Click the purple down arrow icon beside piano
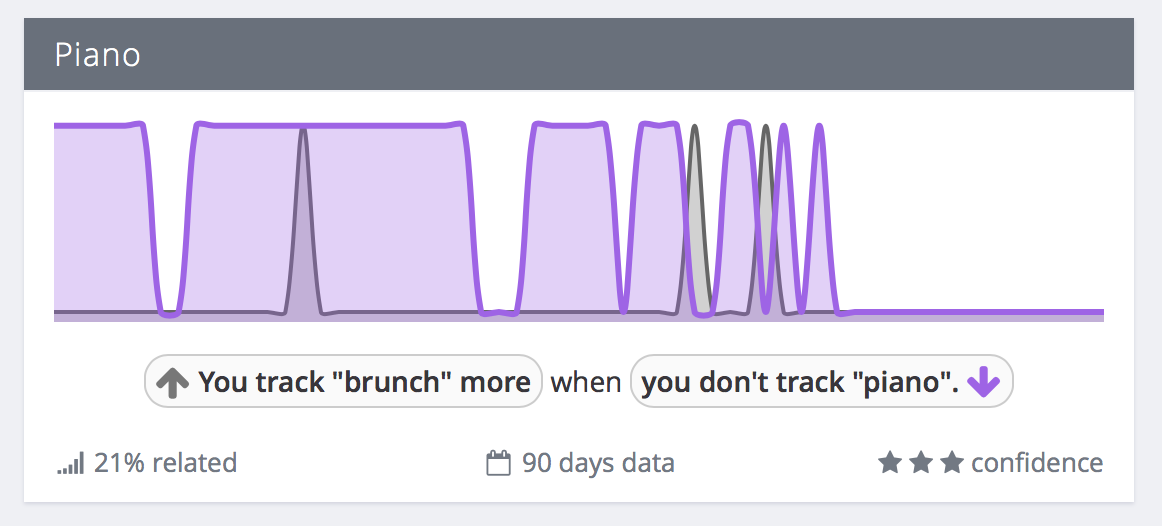 (x=984, y=383)
